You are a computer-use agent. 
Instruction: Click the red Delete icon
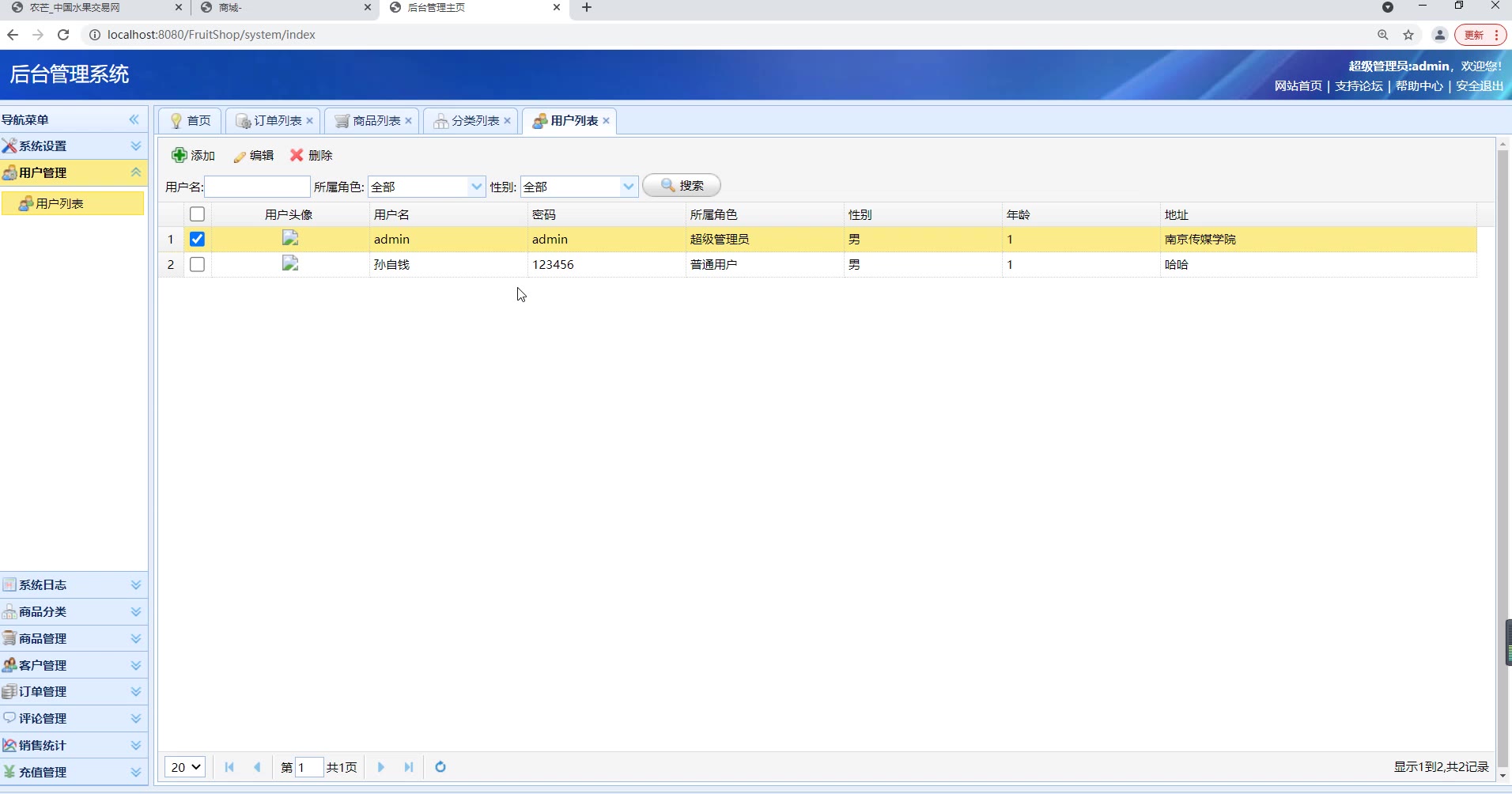(x=297, y=155)
